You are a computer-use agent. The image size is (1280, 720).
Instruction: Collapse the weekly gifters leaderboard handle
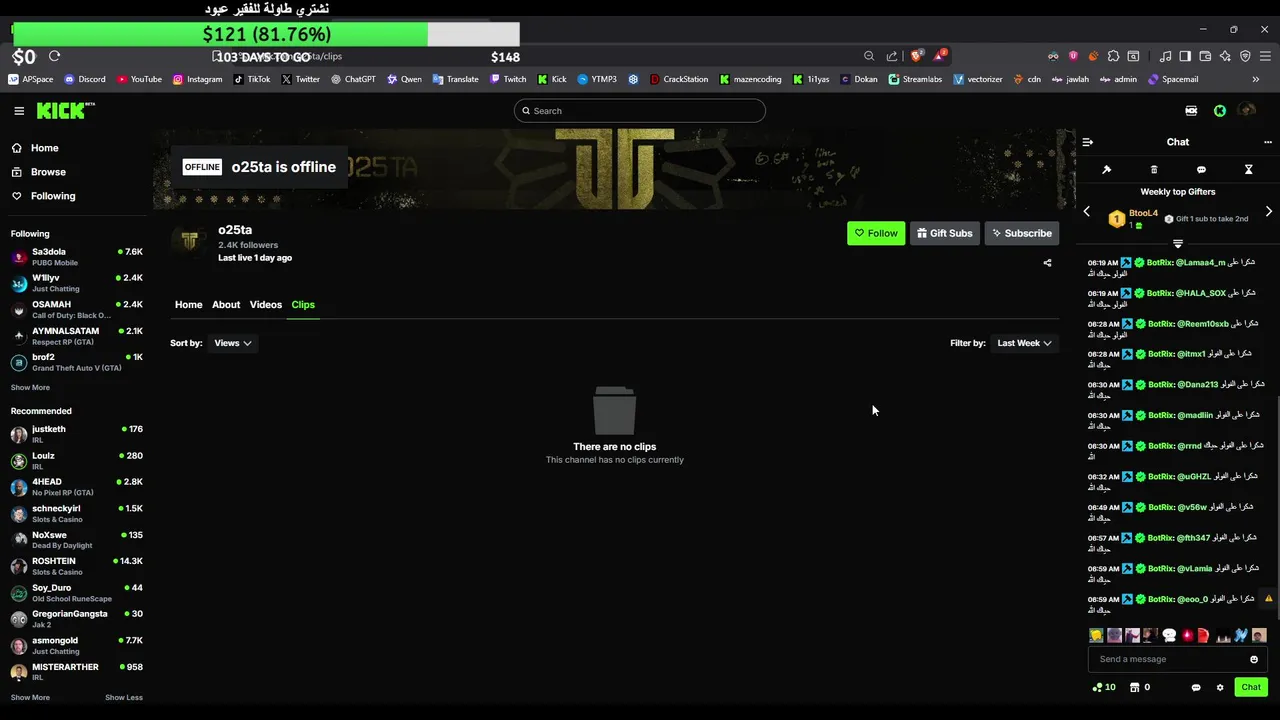click(x=1178, y=244)
